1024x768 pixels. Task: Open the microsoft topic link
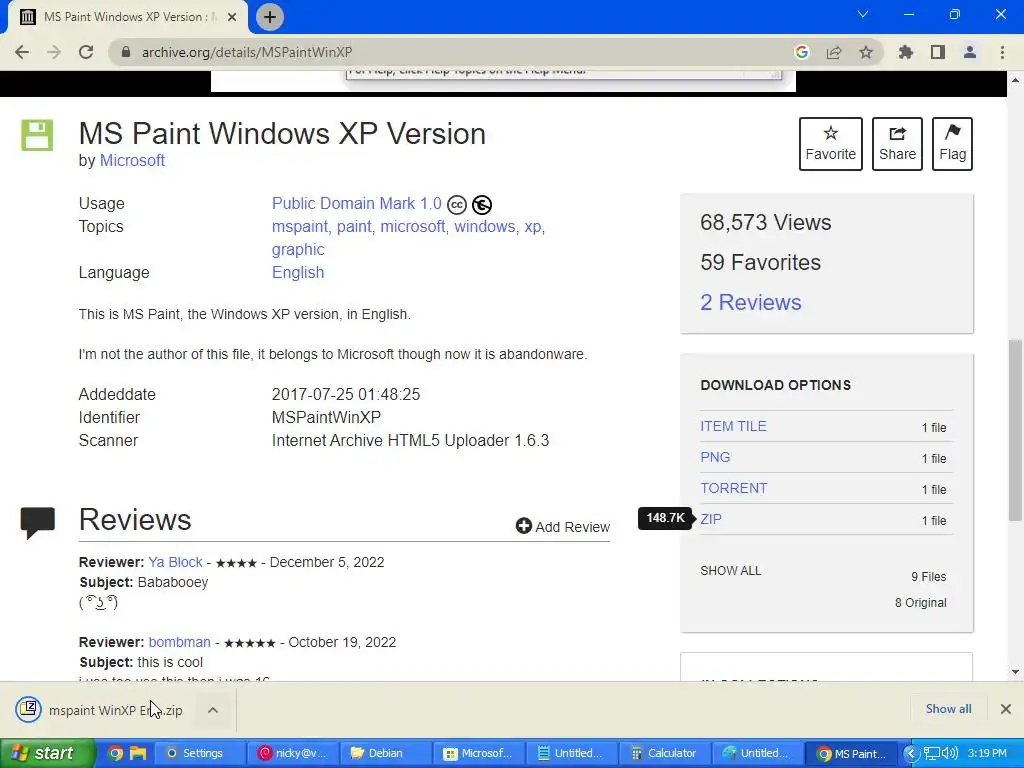pyautogui.click(x=413, y=227)
